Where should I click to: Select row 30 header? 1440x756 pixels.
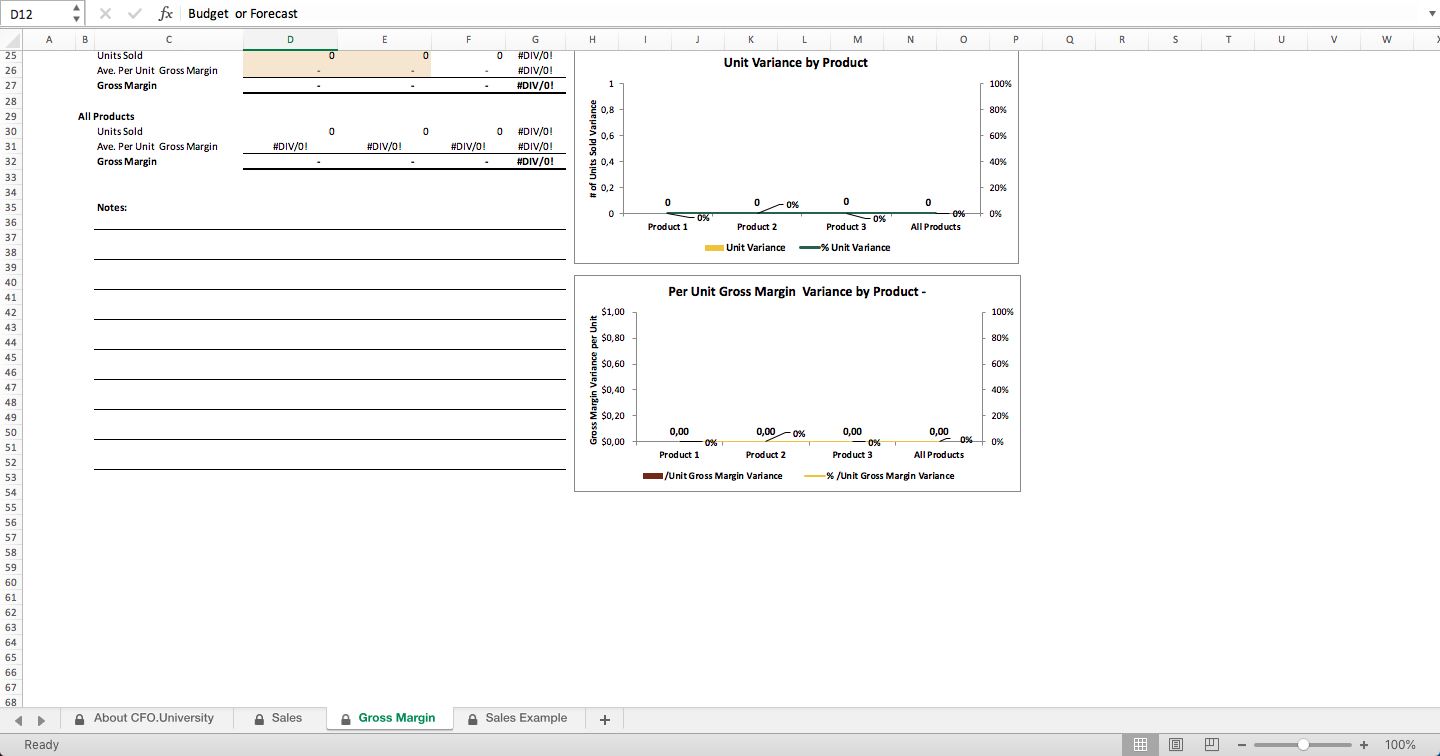click(11, 131)
